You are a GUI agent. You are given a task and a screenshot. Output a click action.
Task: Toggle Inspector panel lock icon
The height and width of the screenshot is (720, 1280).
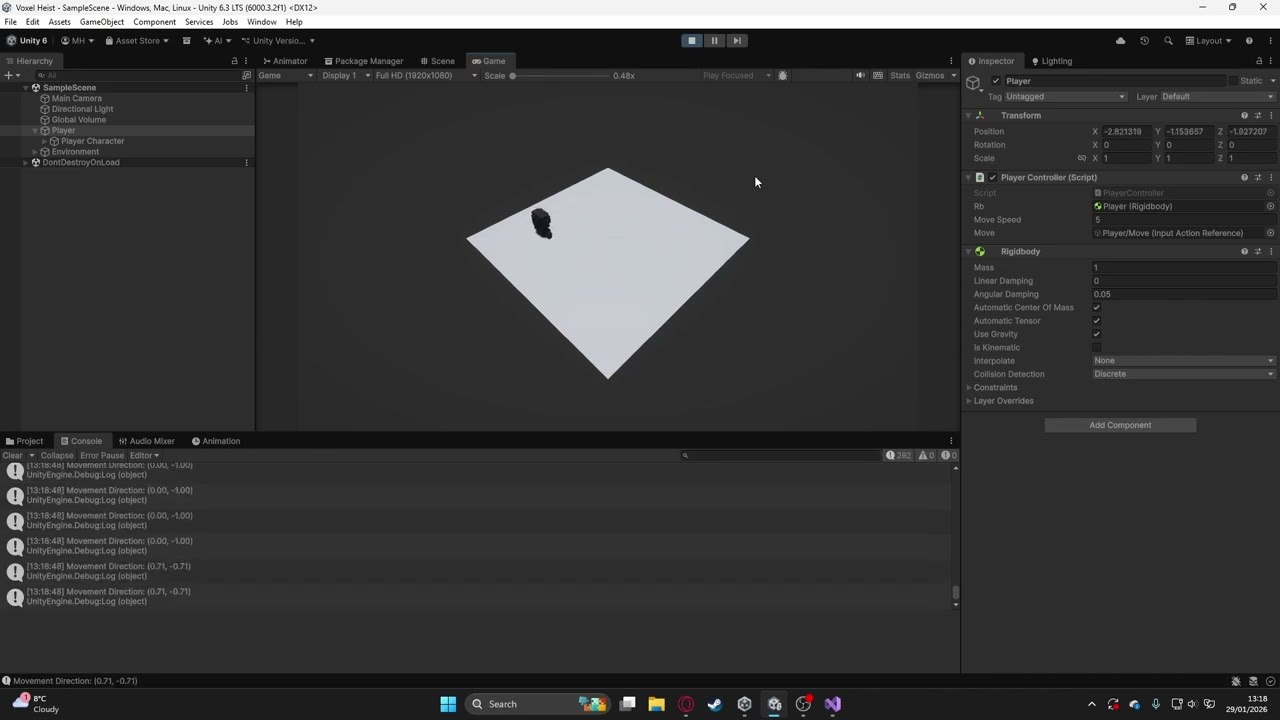tap(1259, 61)
